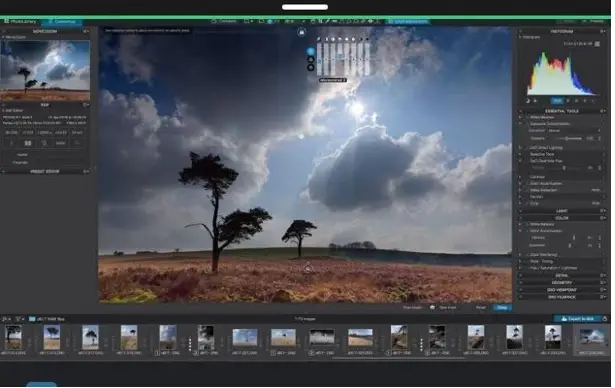
Task: Adjust the Exposure slider
Action: point(570,138)
